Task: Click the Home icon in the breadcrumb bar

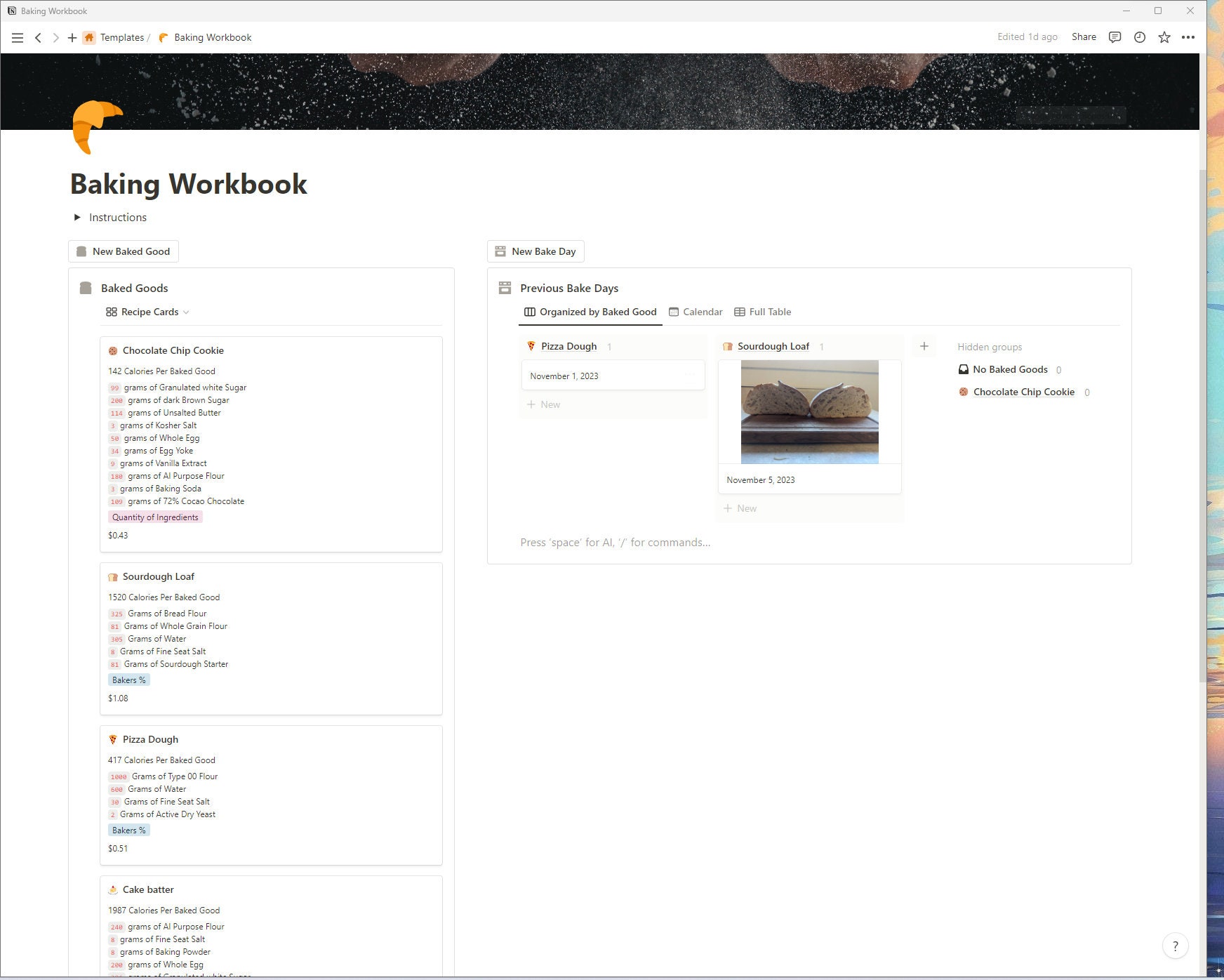Action: 90,38
